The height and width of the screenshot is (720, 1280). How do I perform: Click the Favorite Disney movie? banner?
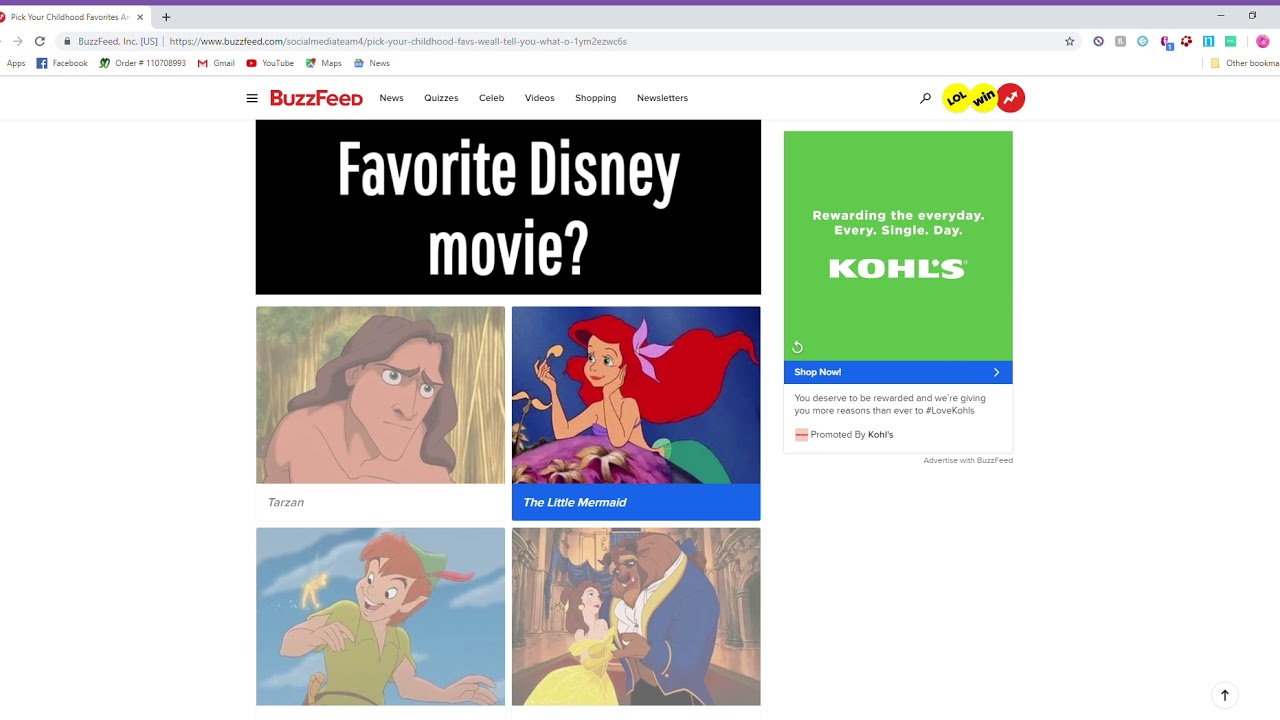point(508,207)
